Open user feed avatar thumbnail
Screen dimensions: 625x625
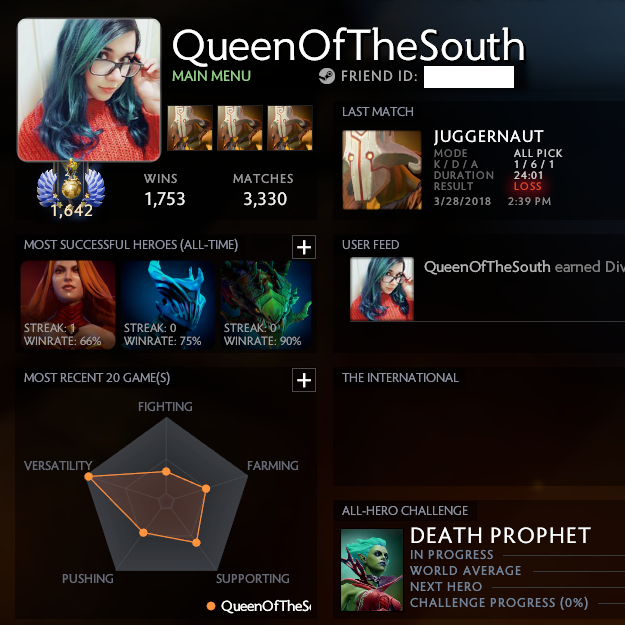pyautogui.click(x=382, y=289)
